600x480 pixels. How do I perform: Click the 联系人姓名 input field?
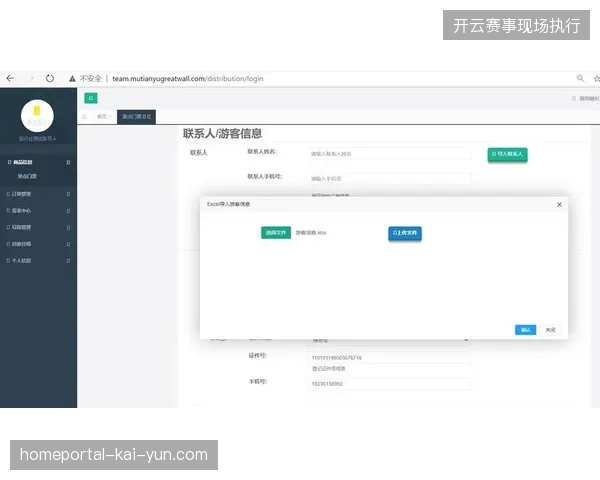(389, 153)
